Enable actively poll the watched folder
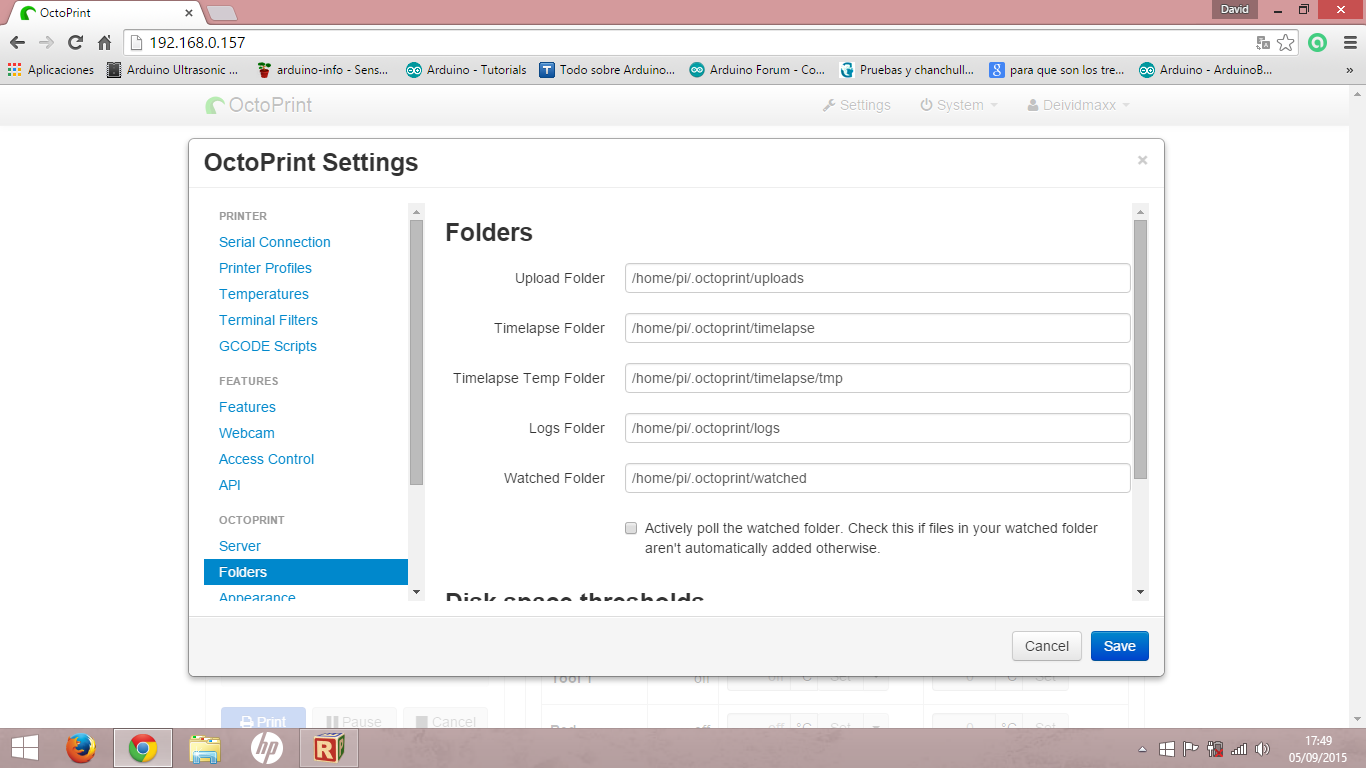 click(631, 528)
